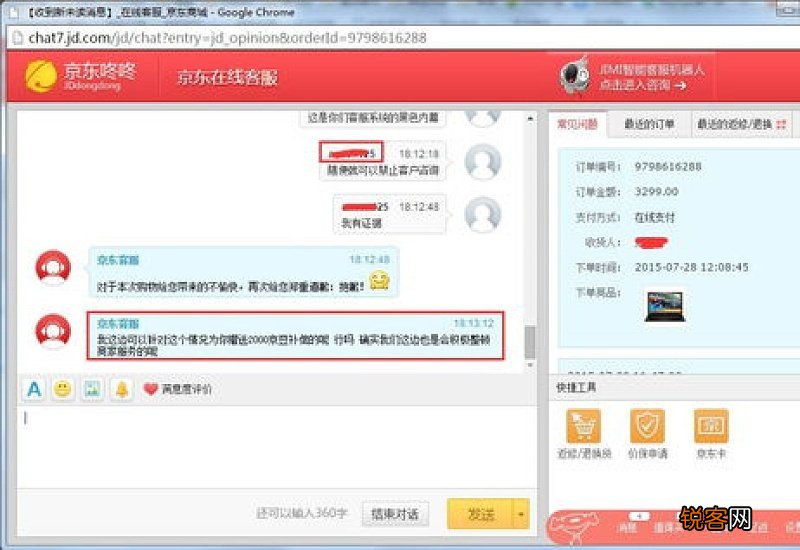The image size is (800, 550).
Task: Click the bell alert icon
Action: point(122,389)
